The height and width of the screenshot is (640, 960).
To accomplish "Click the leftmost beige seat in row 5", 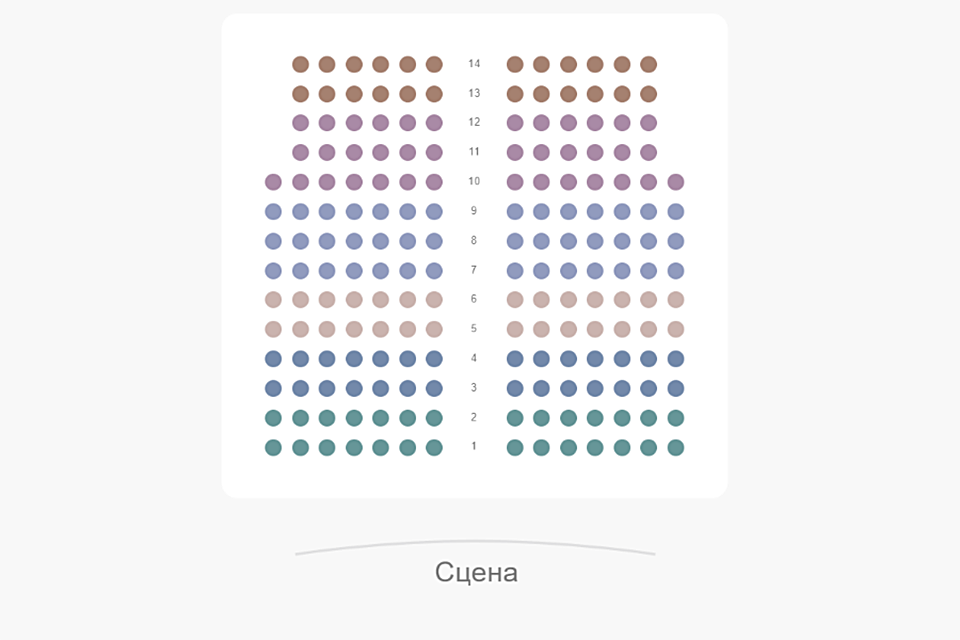I will pos(273,329).
